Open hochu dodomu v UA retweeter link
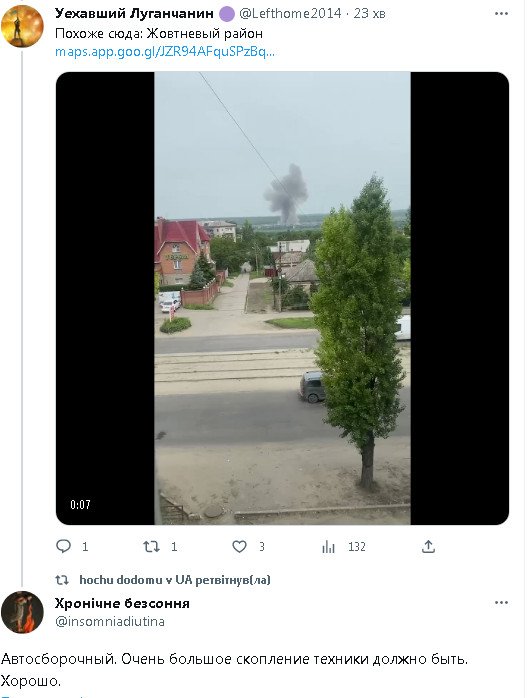 click(x=175, y=580)
